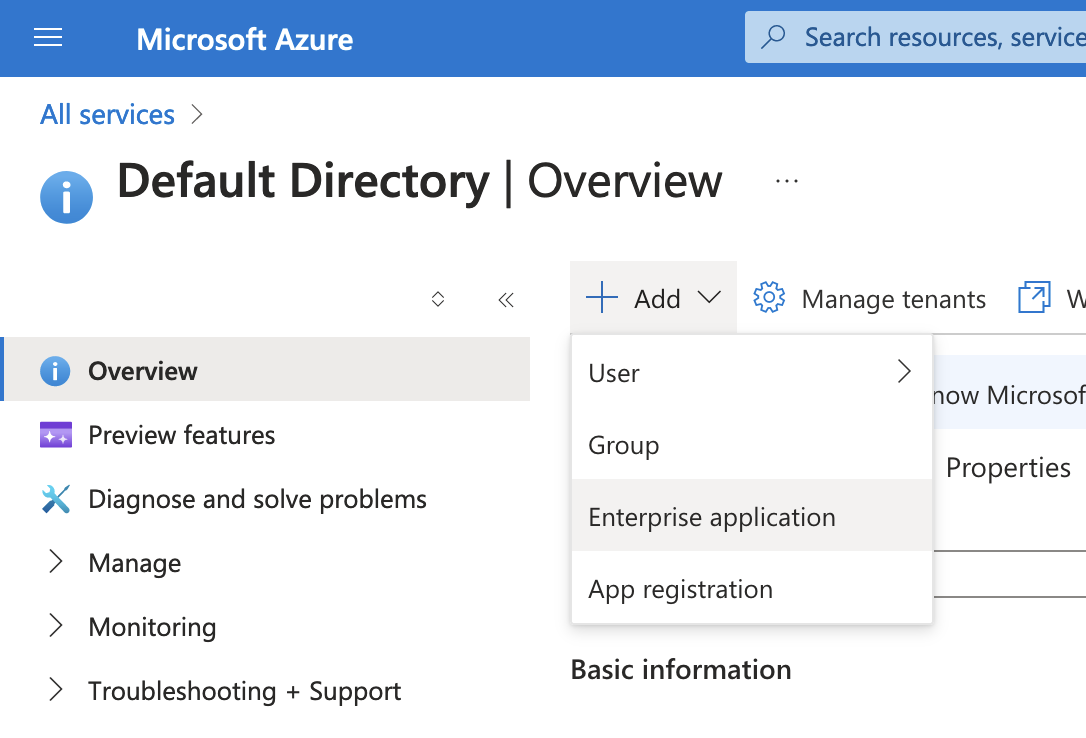Click the Microsoft Azure home title
The image size is (1086, 738).
[244, 39]
